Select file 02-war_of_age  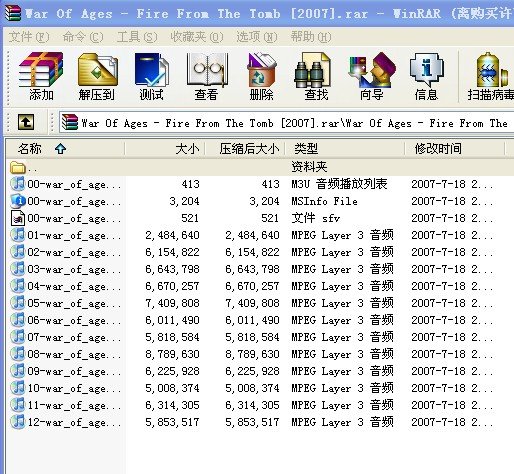pos(74,252)
